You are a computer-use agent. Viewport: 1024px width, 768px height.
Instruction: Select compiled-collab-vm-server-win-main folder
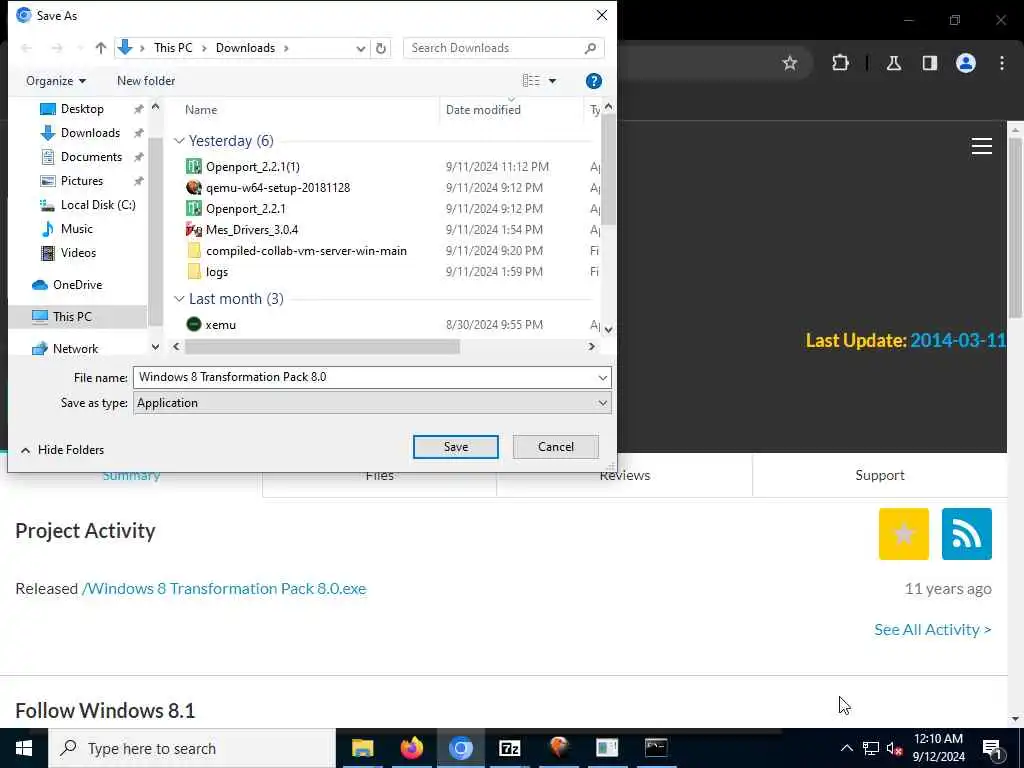pos(306,251)
